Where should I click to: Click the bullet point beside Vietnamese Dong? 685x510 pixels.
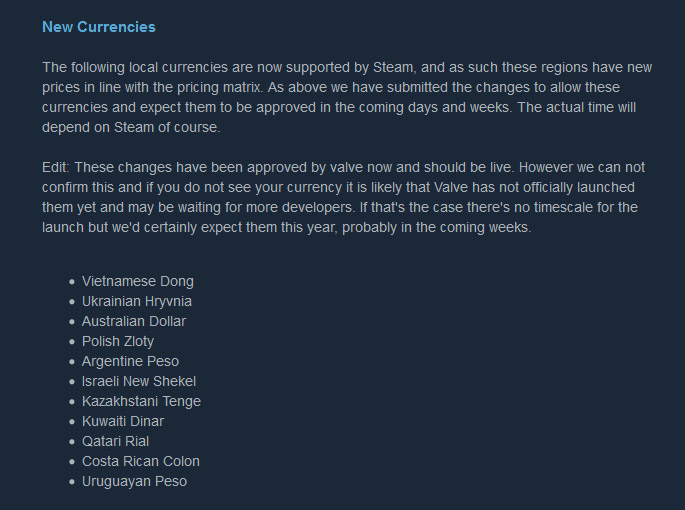coord(72,282)
